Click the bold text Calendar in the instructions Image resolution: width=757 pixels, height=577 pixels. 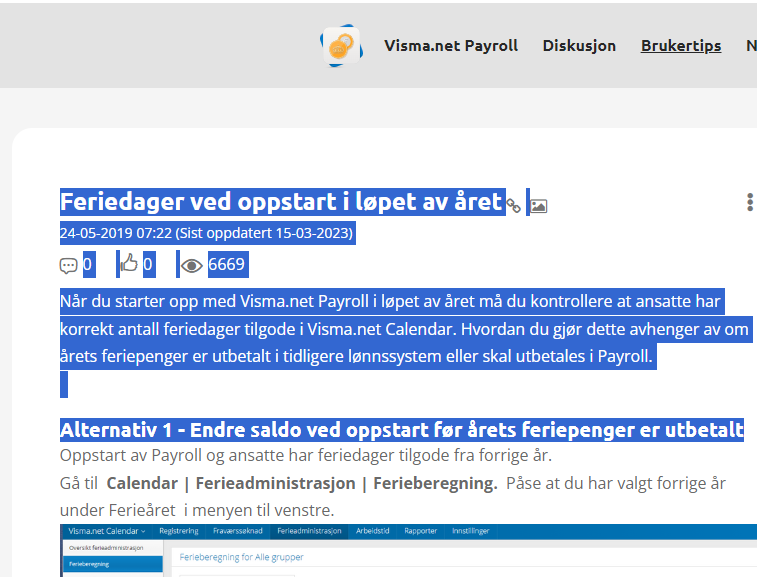[x=142, y=483]
